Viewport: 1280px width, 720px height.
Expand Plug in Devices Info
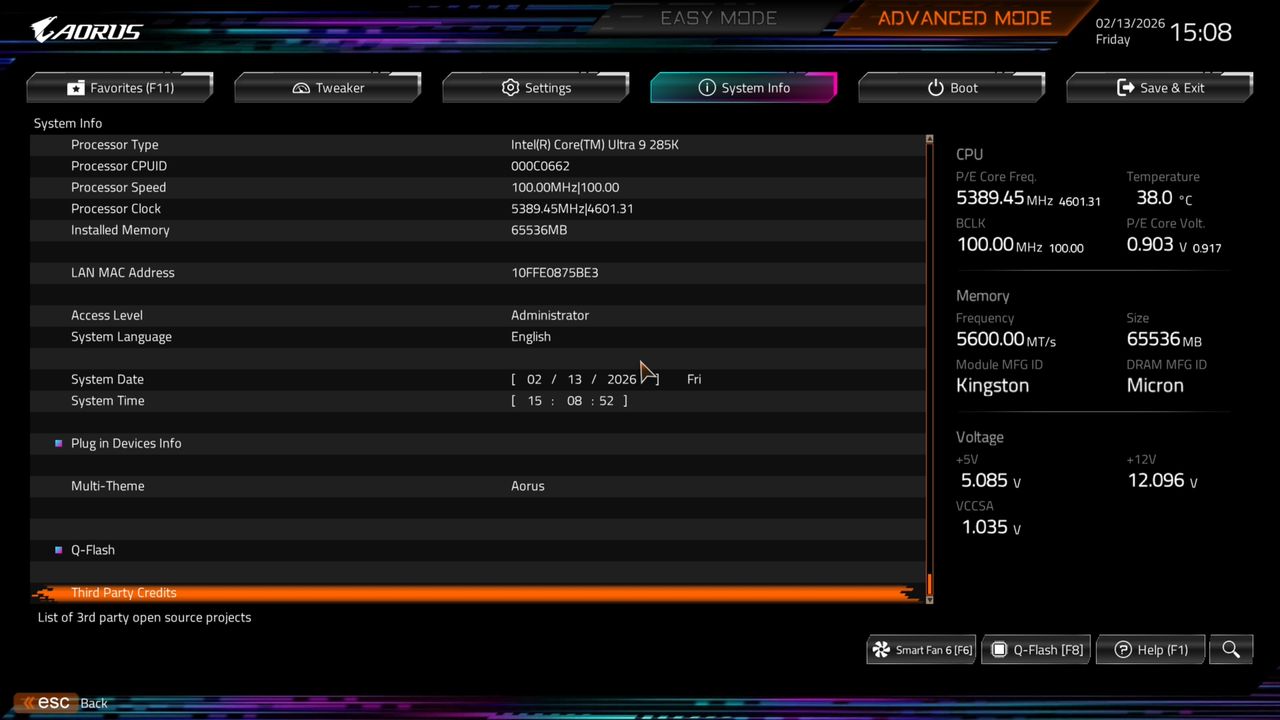126,443
